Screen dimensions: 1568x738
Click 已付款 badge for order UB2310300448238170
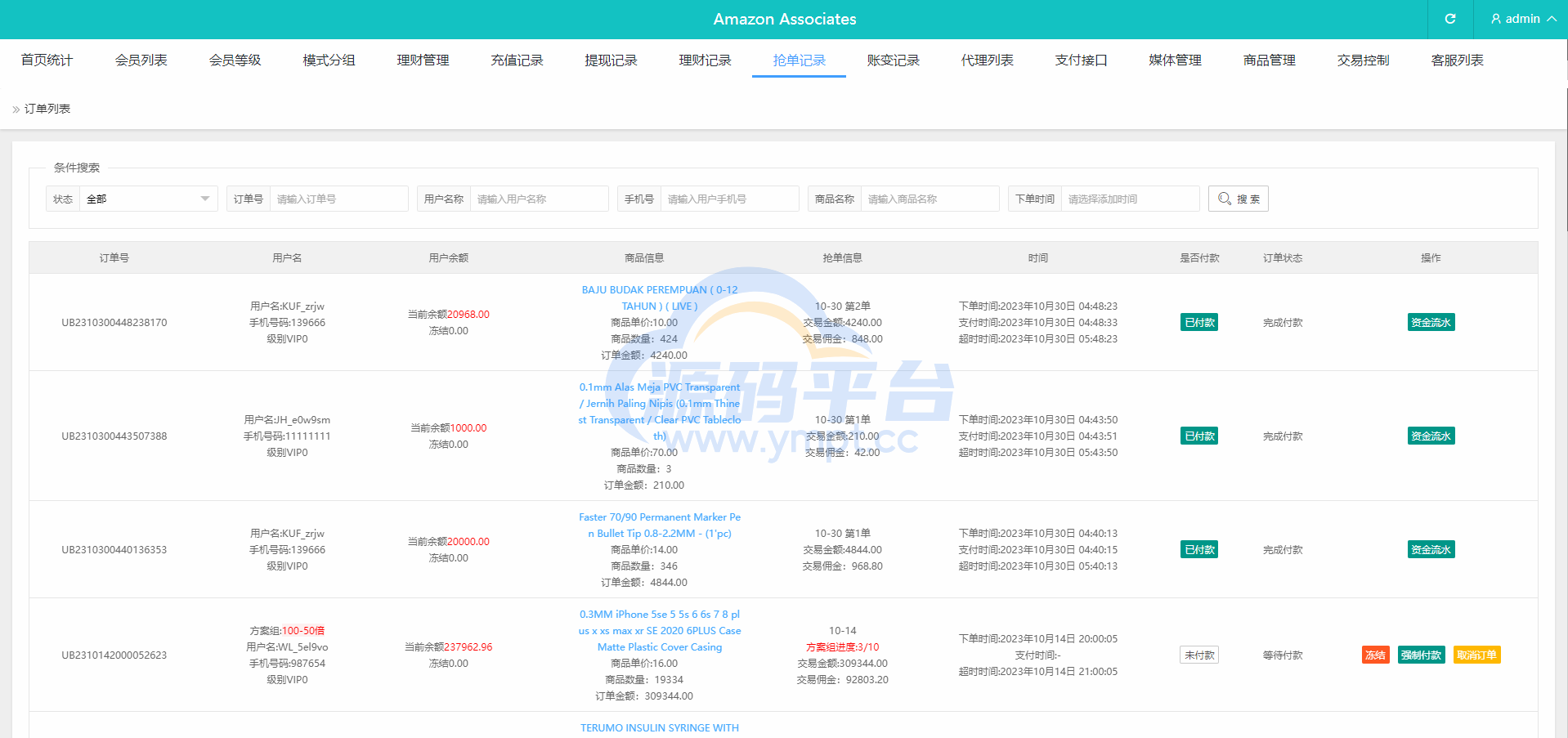point(1199,322)
